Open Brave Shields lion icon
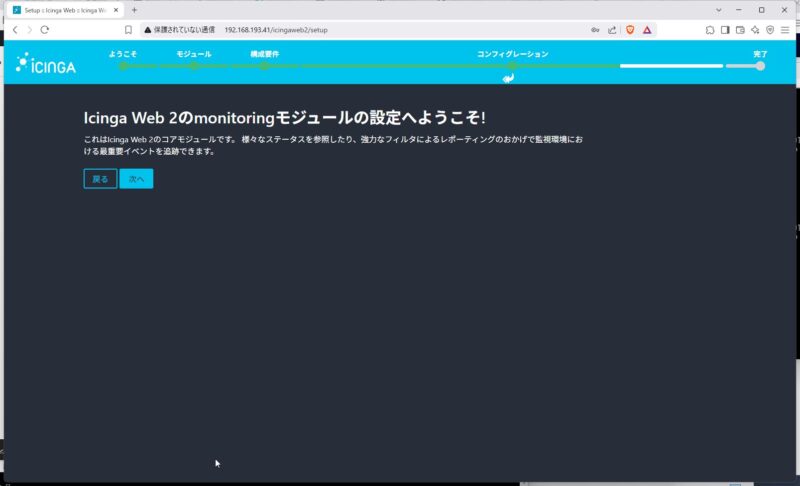The height and width of the screenshot is (486, 800). click(x=630, y=30)
